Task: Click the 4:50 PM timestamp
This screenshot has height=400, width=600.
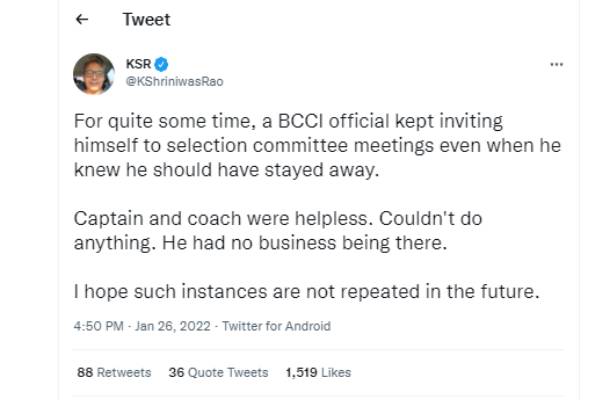Action: [97, 326]
